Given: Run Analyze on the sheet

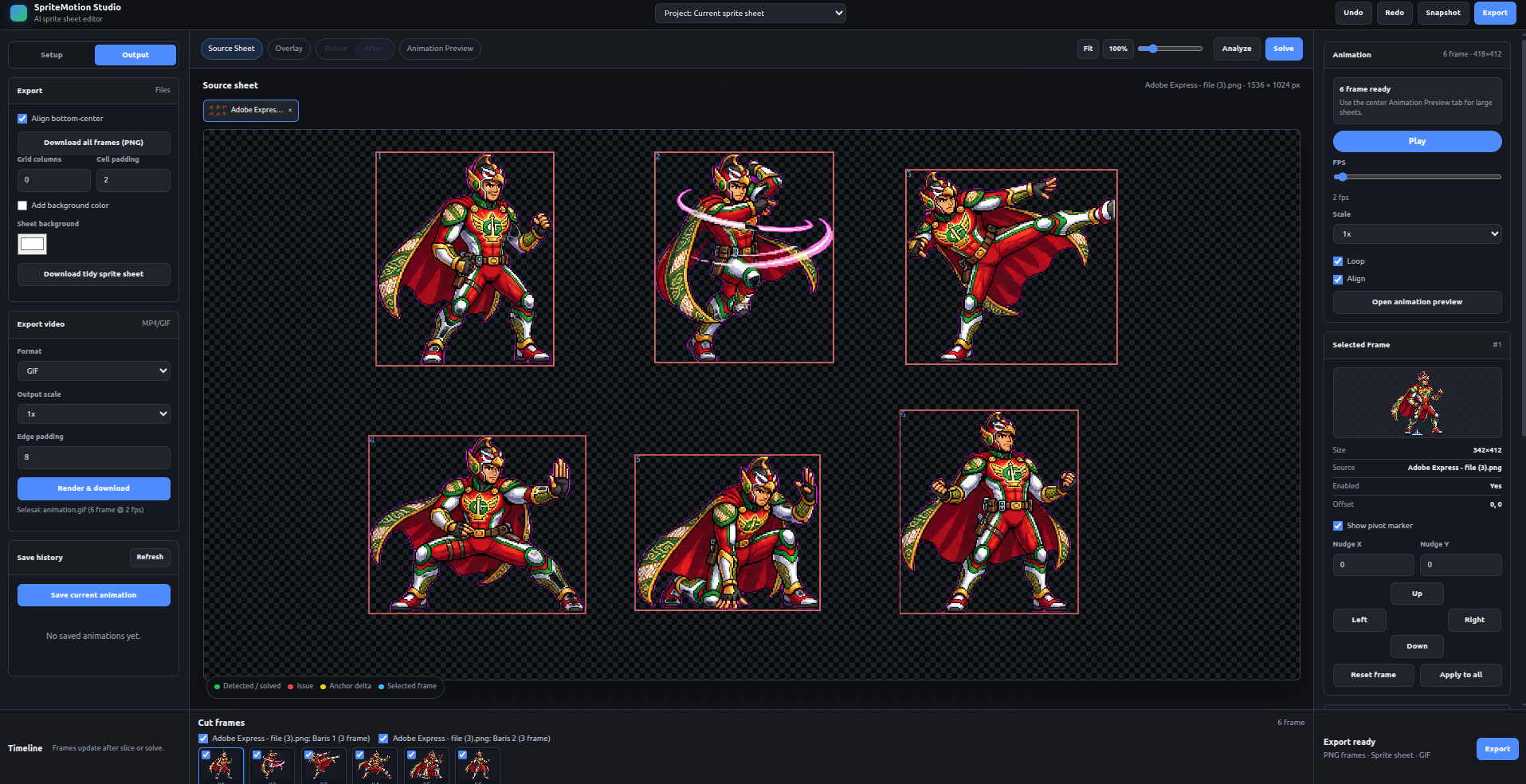Looking at the screenshot, I should pyautogui.click(x=1237, y=49).
